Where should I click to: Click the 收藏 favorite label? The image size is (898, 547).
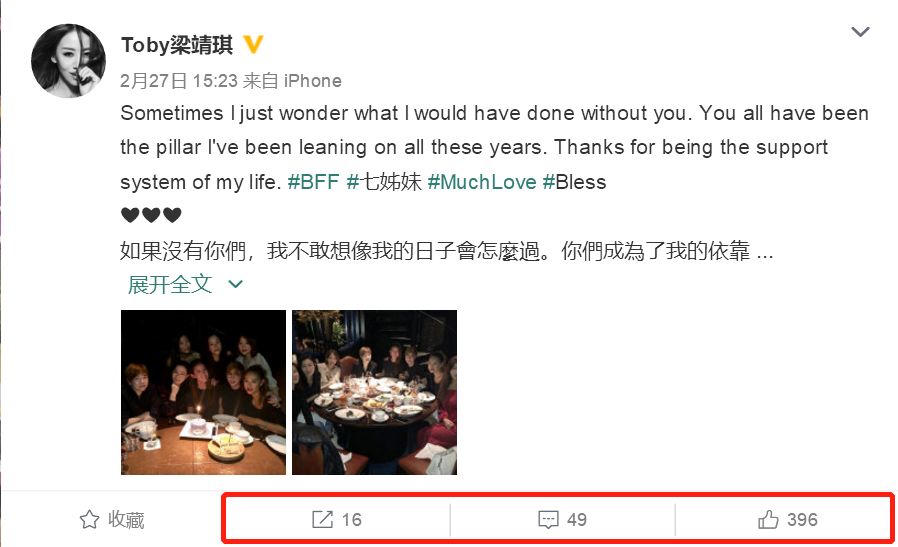pos(126,520)
